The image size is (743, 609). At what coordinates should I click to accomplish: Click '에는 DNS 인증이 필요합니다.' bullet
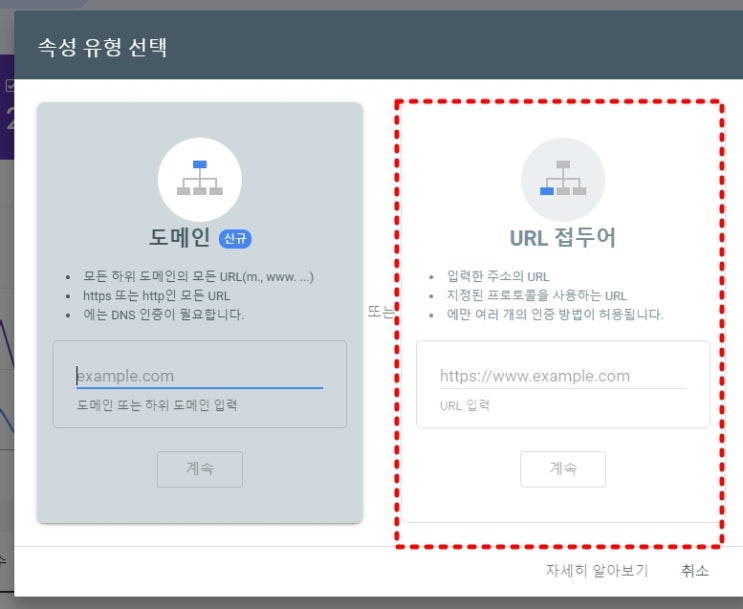(163, 315)
